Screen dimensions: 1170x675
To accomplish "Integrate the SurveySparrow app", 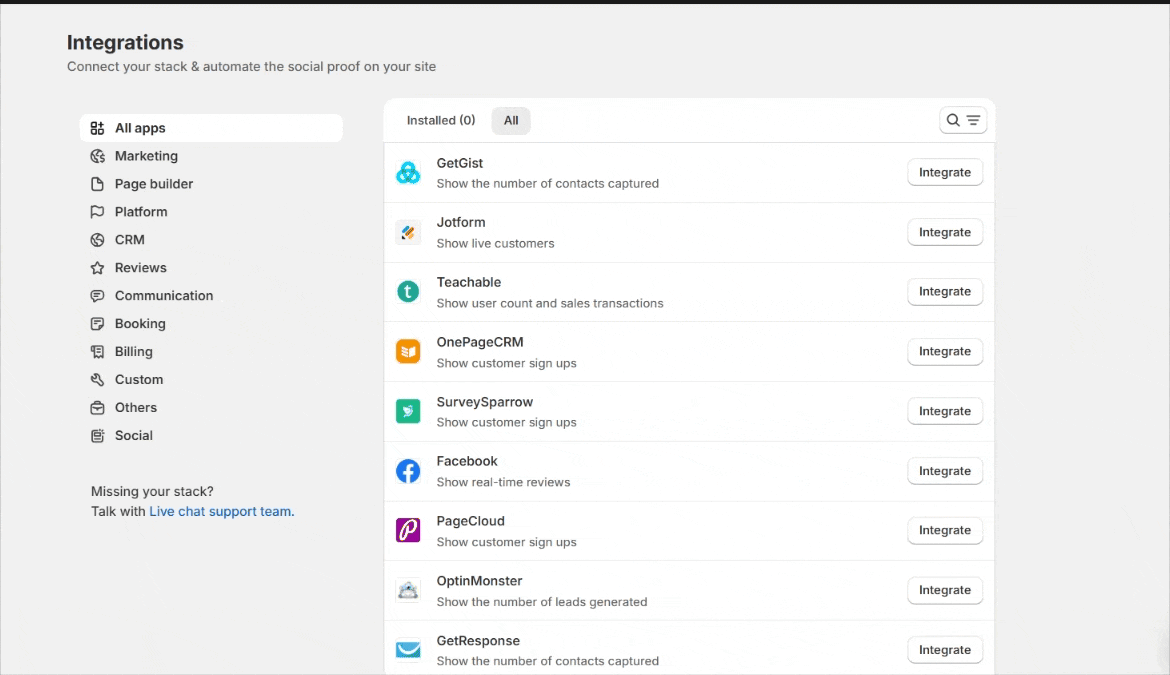I will 945,411.
